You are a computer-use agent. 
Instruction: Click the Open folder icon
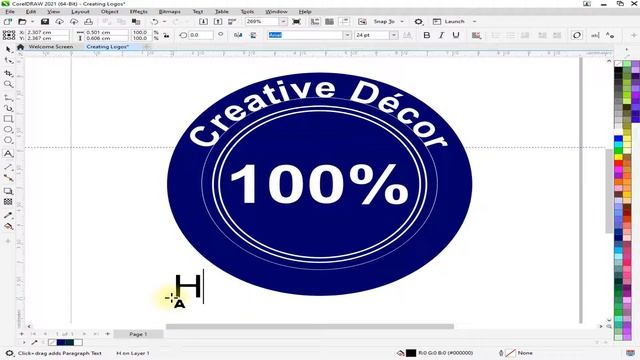(x=22, y=22)
